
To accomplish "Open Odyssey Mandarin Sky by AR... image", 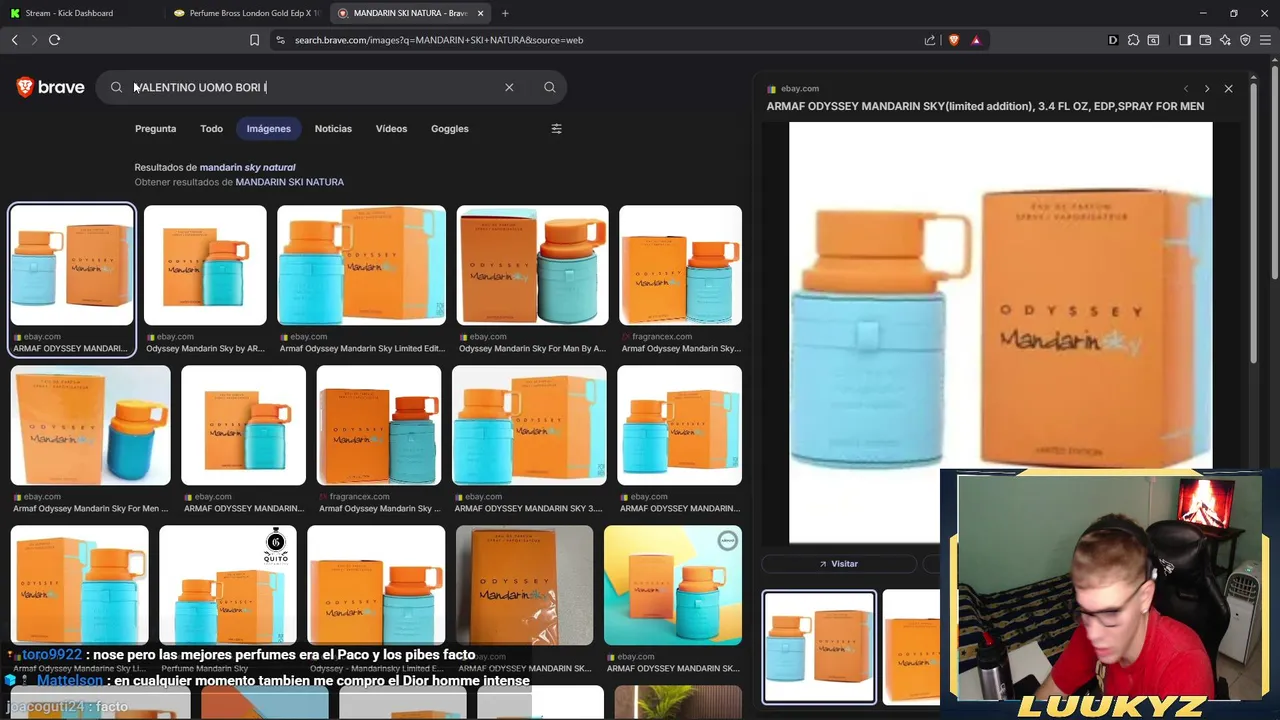I will click(x=205, y=265).
